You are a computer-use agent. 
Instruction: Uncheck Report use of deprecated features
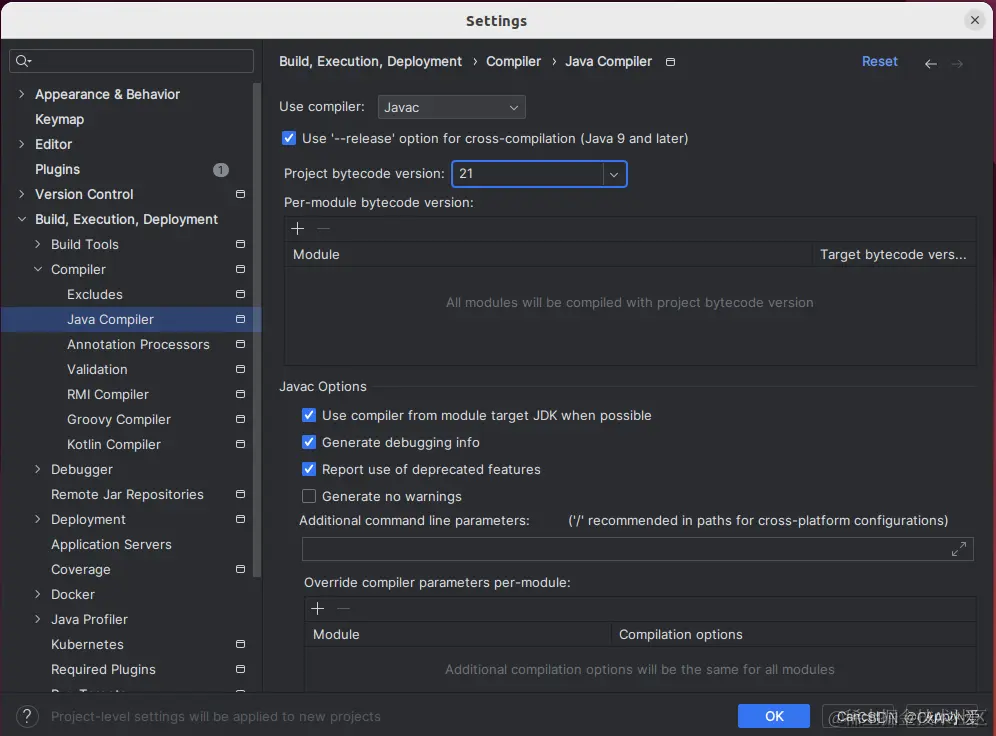click(309, 469)
